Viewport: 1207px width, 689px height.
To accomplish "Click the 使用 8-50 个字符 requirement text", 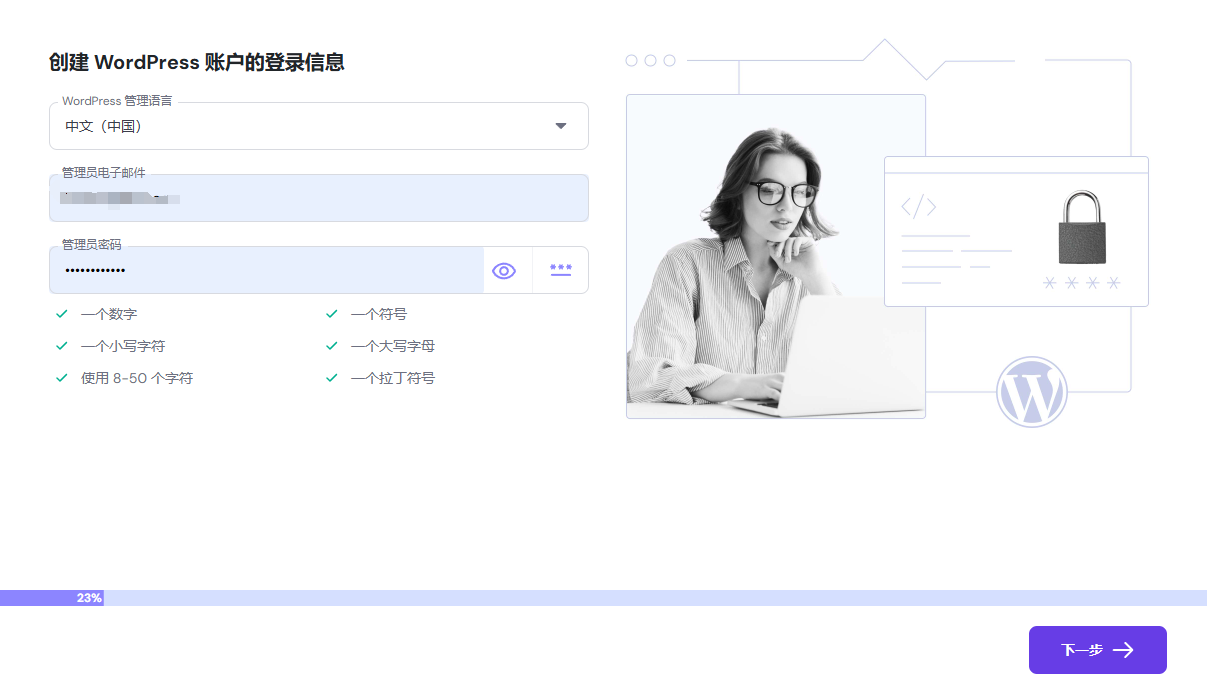I will (x=137, y=378).
